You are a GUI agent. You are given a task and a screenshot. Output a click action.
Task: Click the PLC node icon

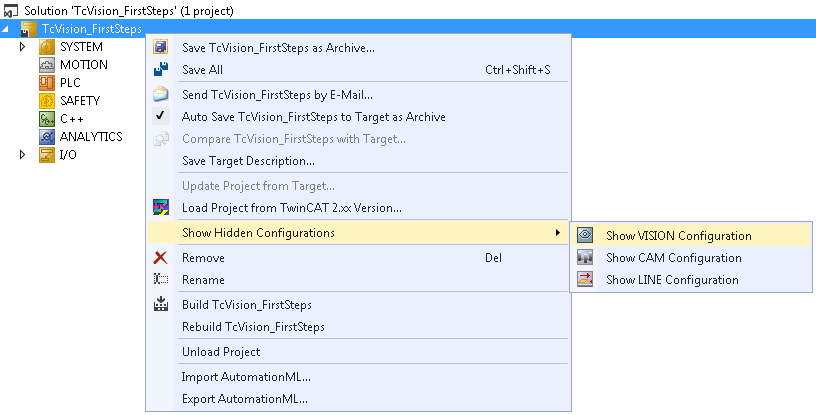pyautogui.click(x=47, y=83)
